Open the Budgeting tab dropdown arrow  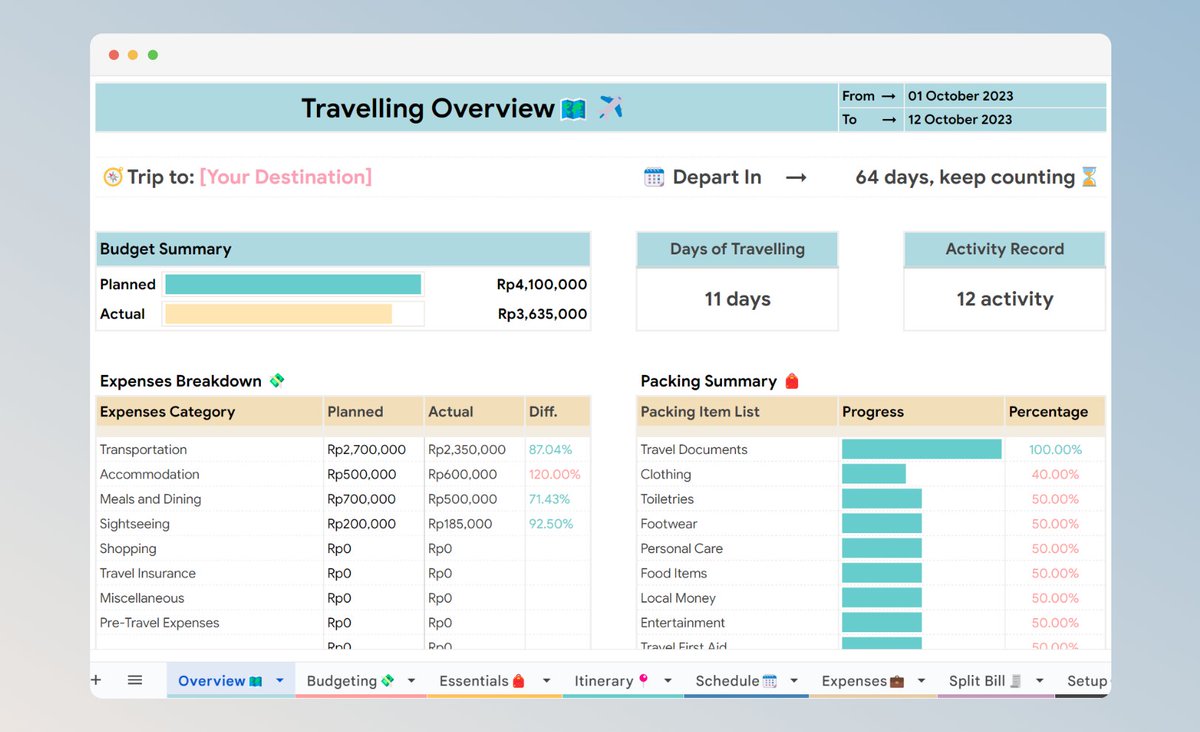(x=411, y=681)
